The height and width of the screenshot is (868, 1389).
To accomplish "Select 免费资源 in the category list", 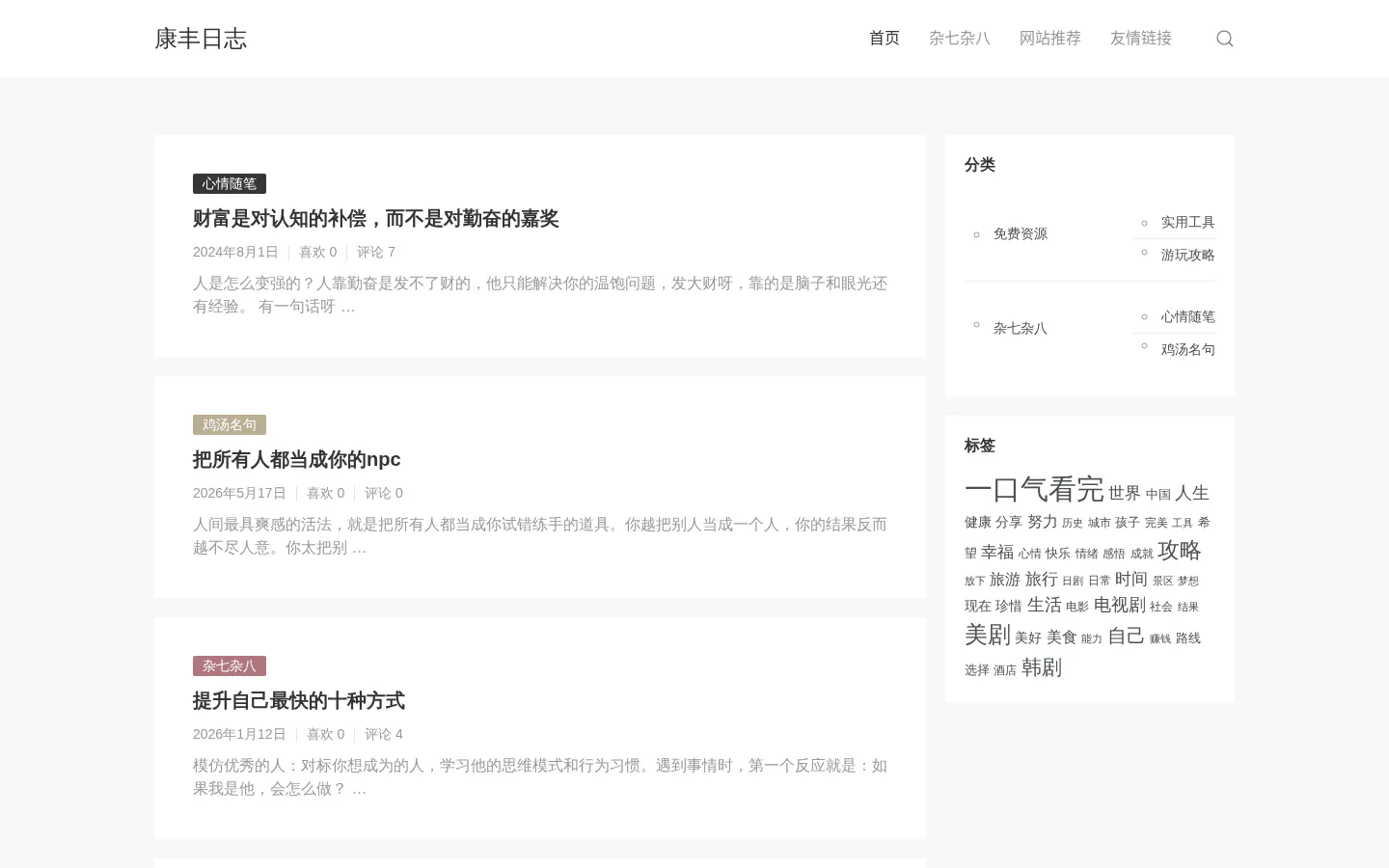I will tap(1021, 233).
